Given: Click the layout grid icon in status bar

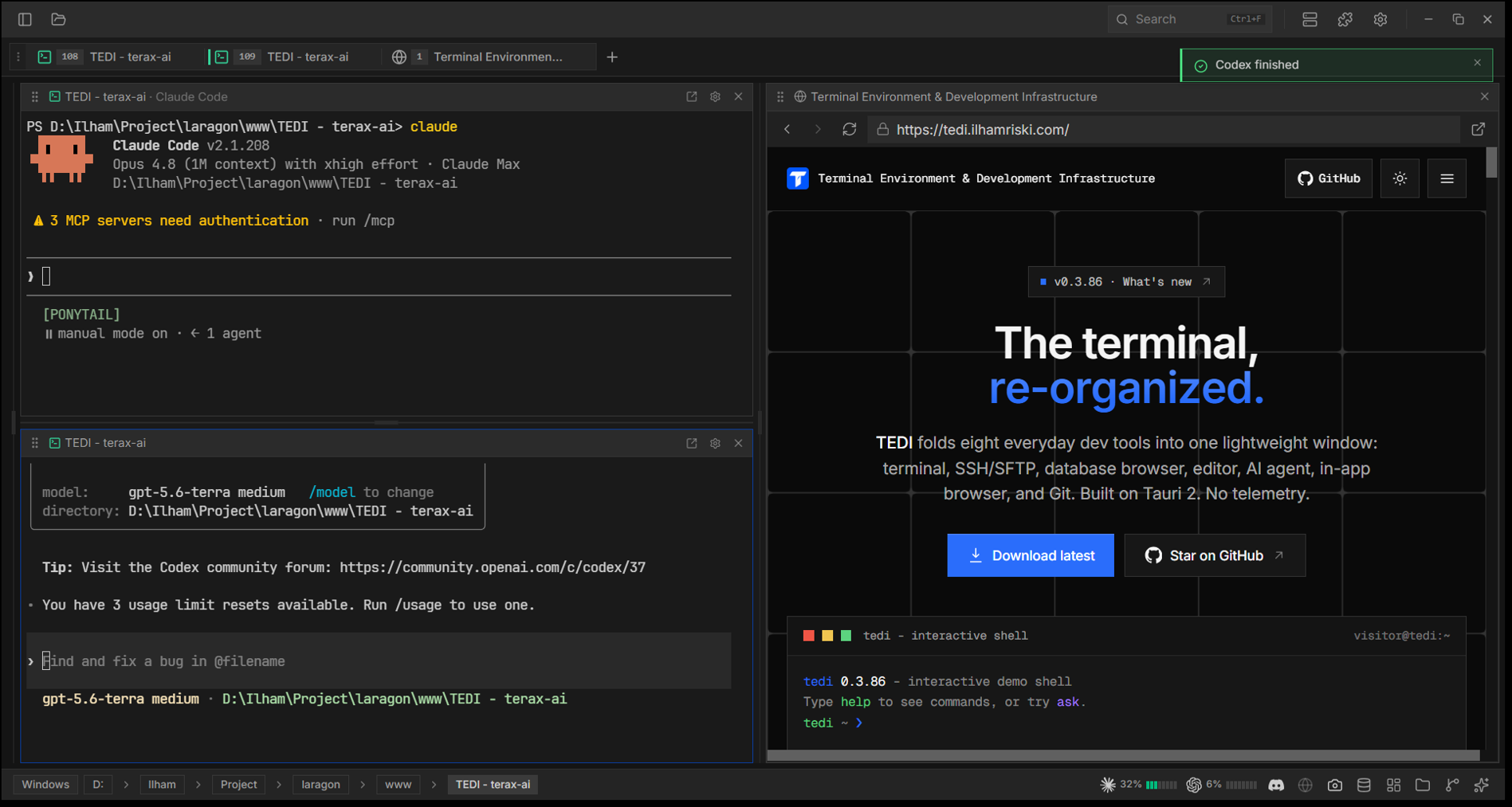Looking at the screenshot, I should pyautogui.click(x=1393, y=785).
